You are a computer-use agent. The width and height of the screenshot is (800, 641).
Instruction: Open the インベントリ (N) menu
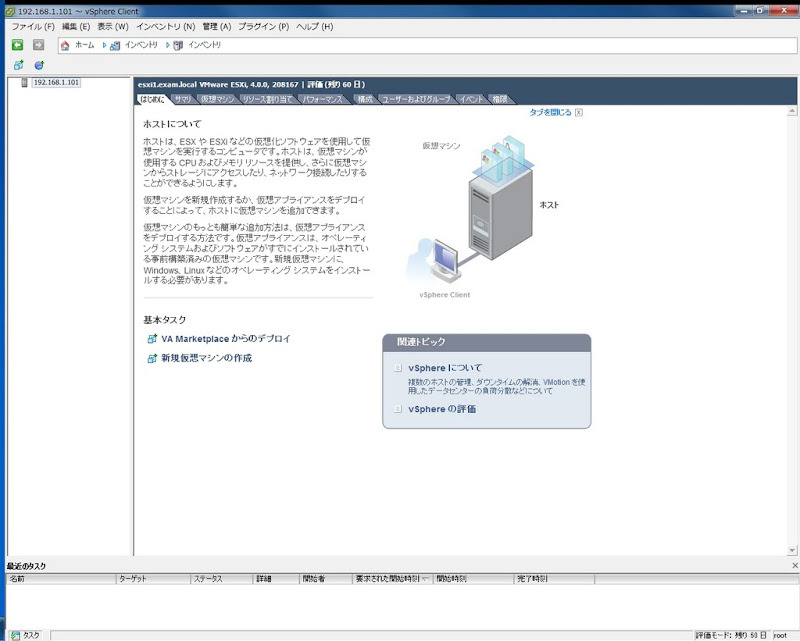click(x=165, y=27)
